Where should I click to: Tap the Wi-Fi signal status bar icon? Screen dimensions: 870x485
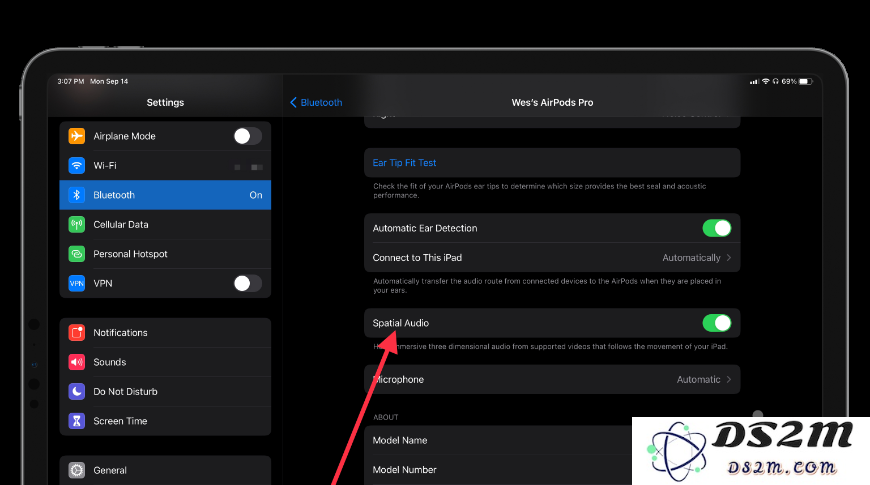coord(766,81)
